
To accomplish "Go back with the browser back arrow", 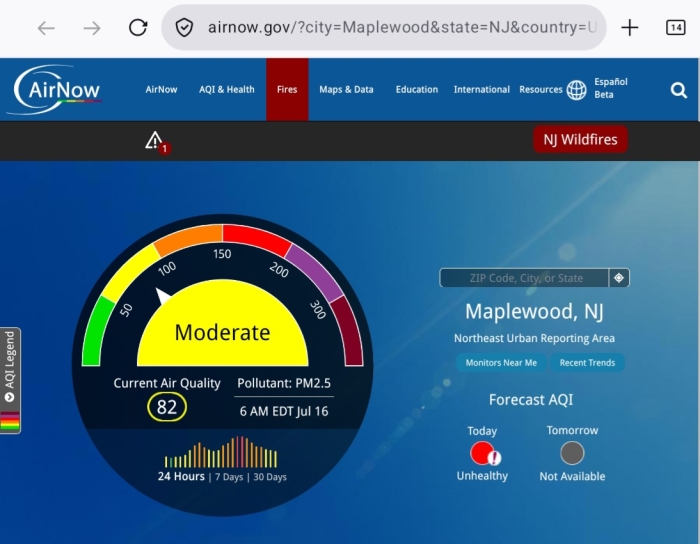I will pos(46,28).
